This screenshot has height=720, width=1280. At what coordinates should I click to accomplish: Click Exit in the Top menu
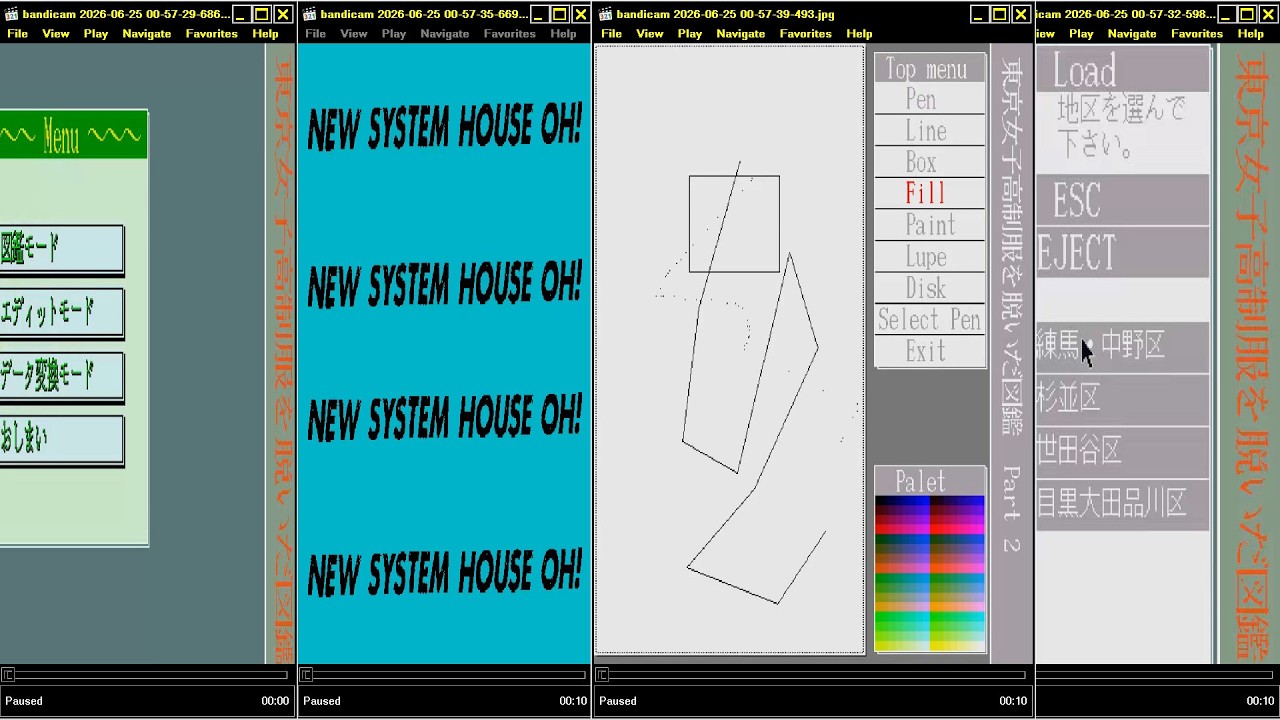coord(930,351)
